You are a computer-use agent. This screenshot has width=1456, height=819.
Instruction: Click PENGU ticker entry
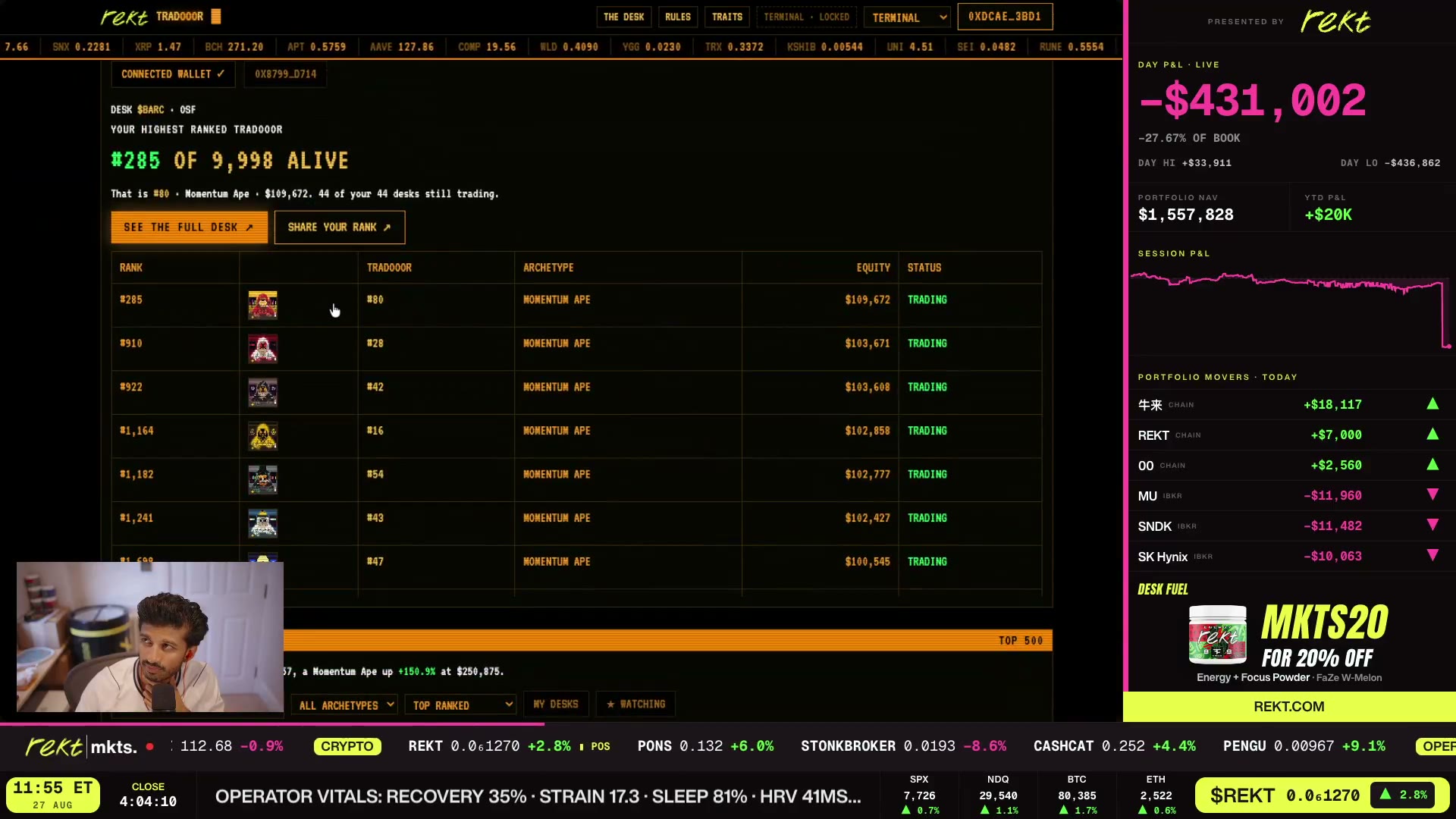(x=1304, y=746)
